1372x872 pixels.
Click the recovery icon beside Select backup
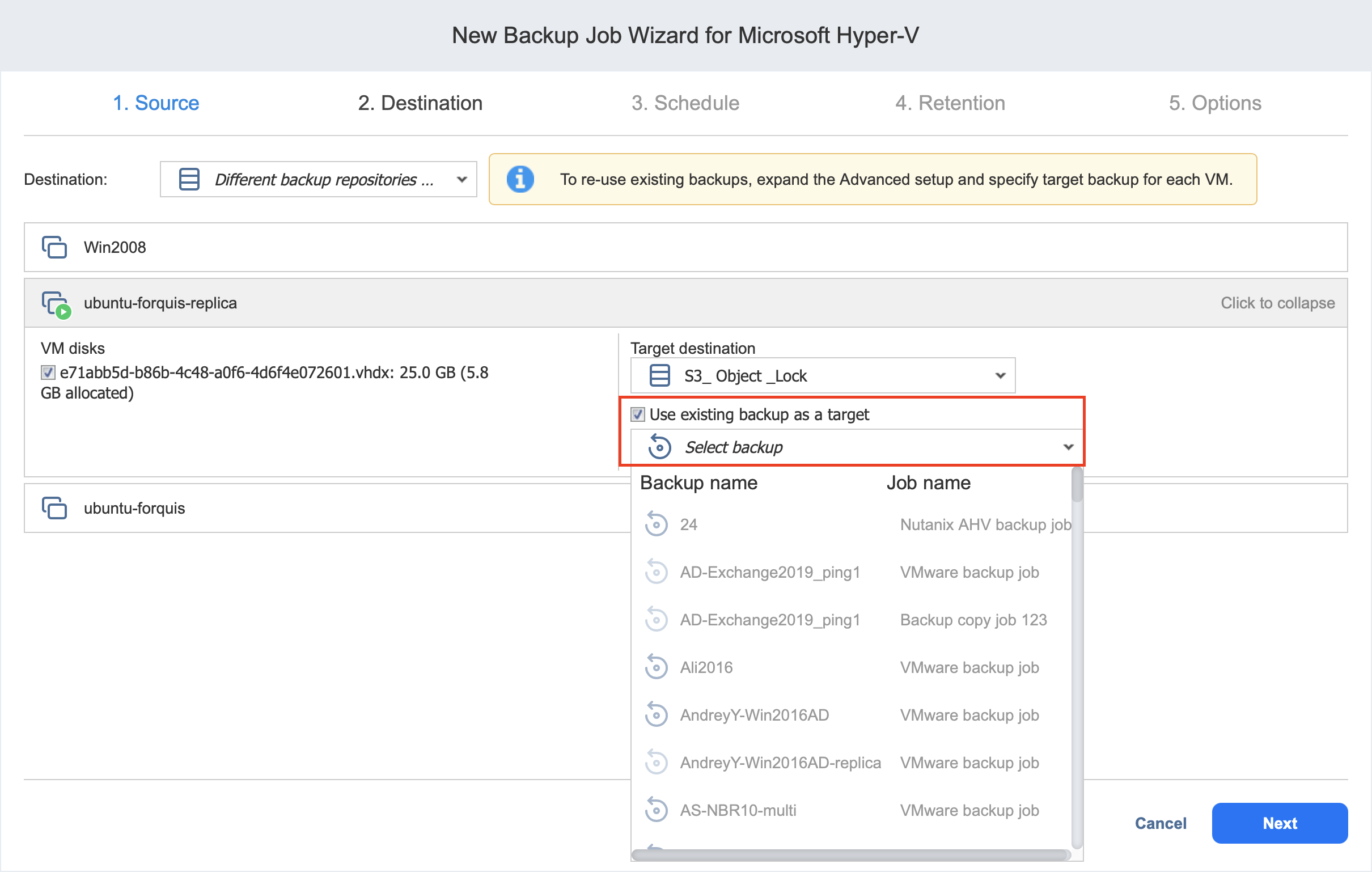(x=659, y=447)
